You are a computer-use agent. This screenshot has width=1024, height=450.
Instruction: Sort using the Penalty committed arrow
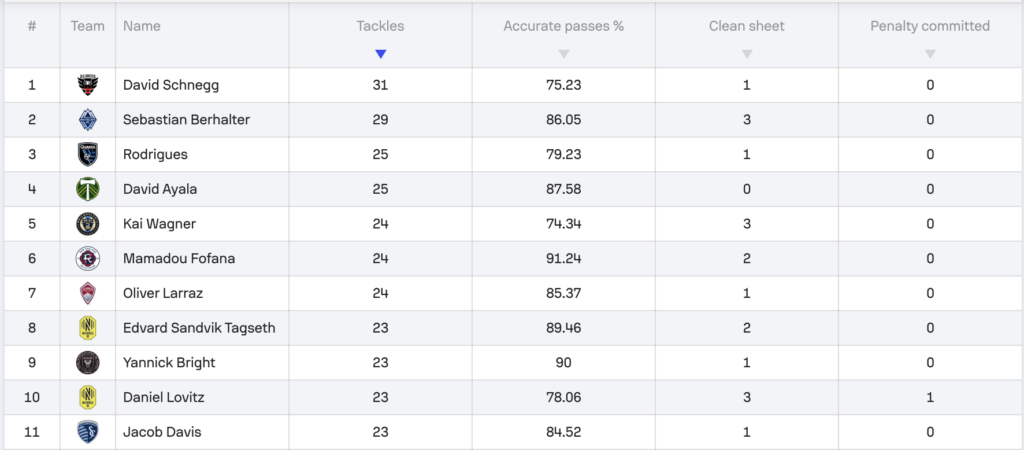pyautogui.click(x=930, y=54)
